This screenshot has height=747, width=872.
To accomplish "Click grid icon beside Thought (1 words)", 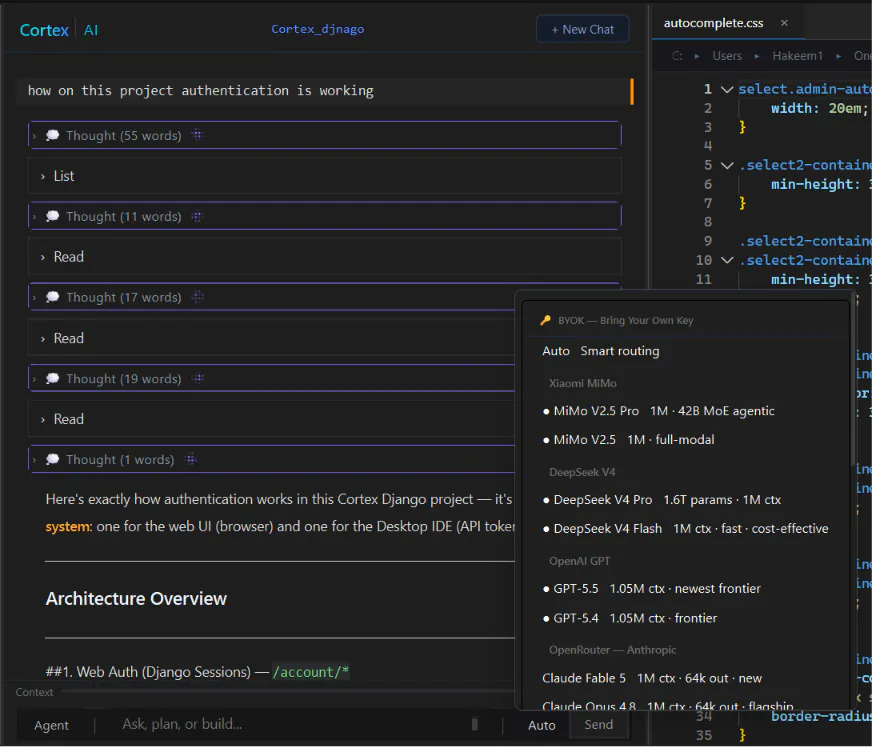I will pyautogui.click(x=191, y=459).
